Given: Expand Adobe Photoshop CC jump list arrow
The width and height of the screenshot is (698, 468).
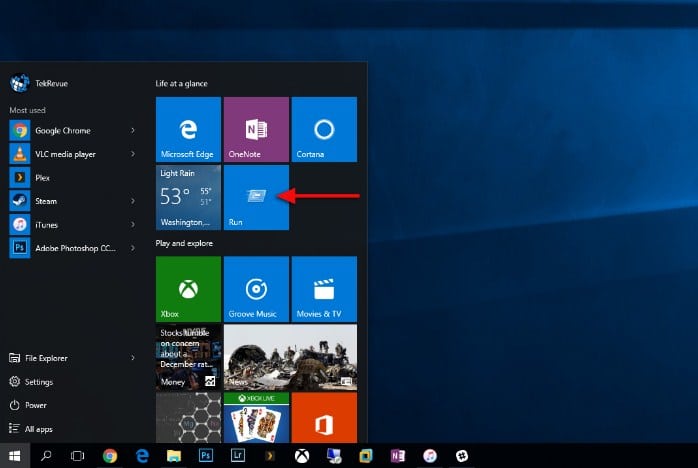Looking at the screenshot, I should coord(133,248).
